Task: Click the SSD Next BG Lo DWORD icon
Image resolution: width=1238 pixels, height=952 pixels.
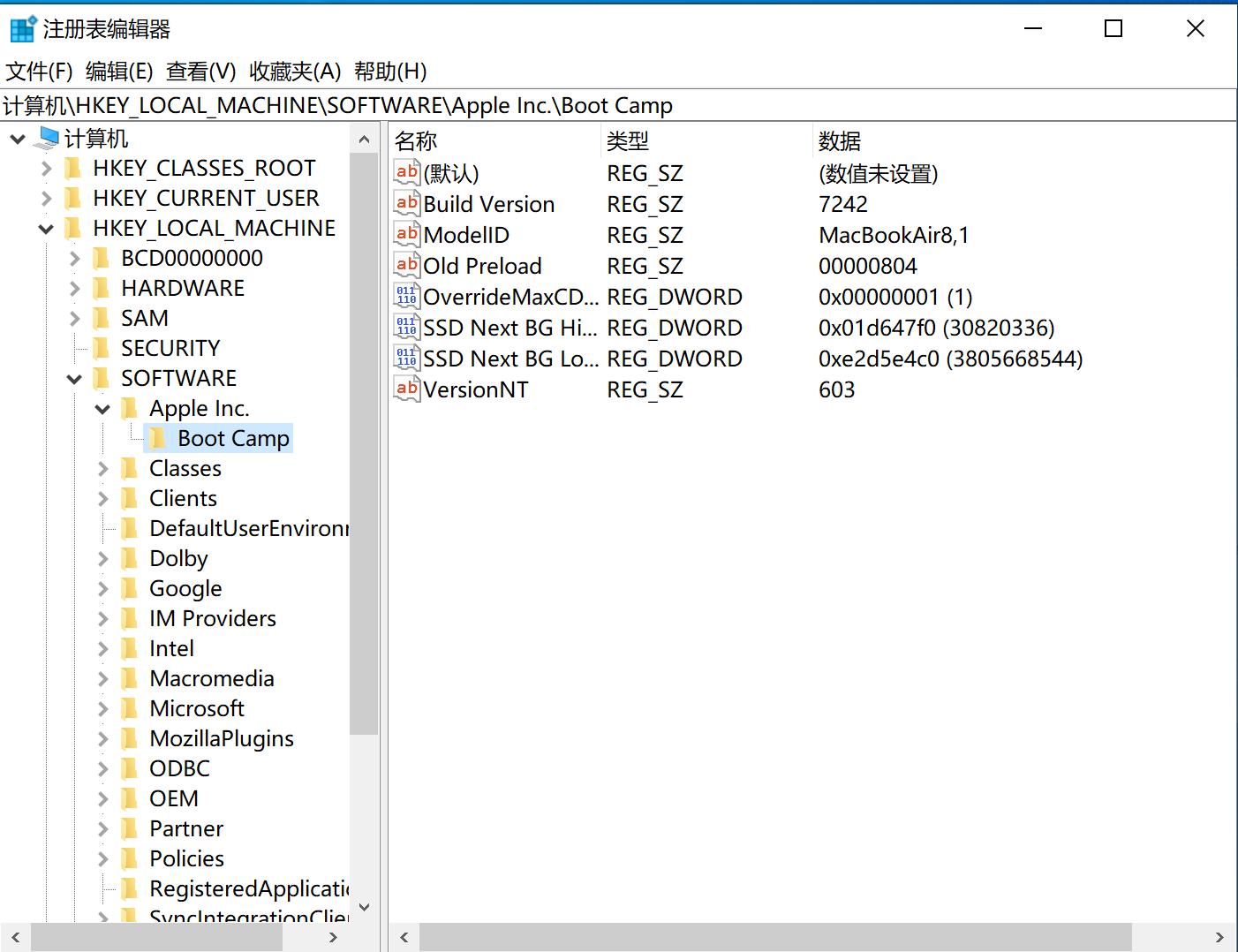Action: [x=405, y=358]
